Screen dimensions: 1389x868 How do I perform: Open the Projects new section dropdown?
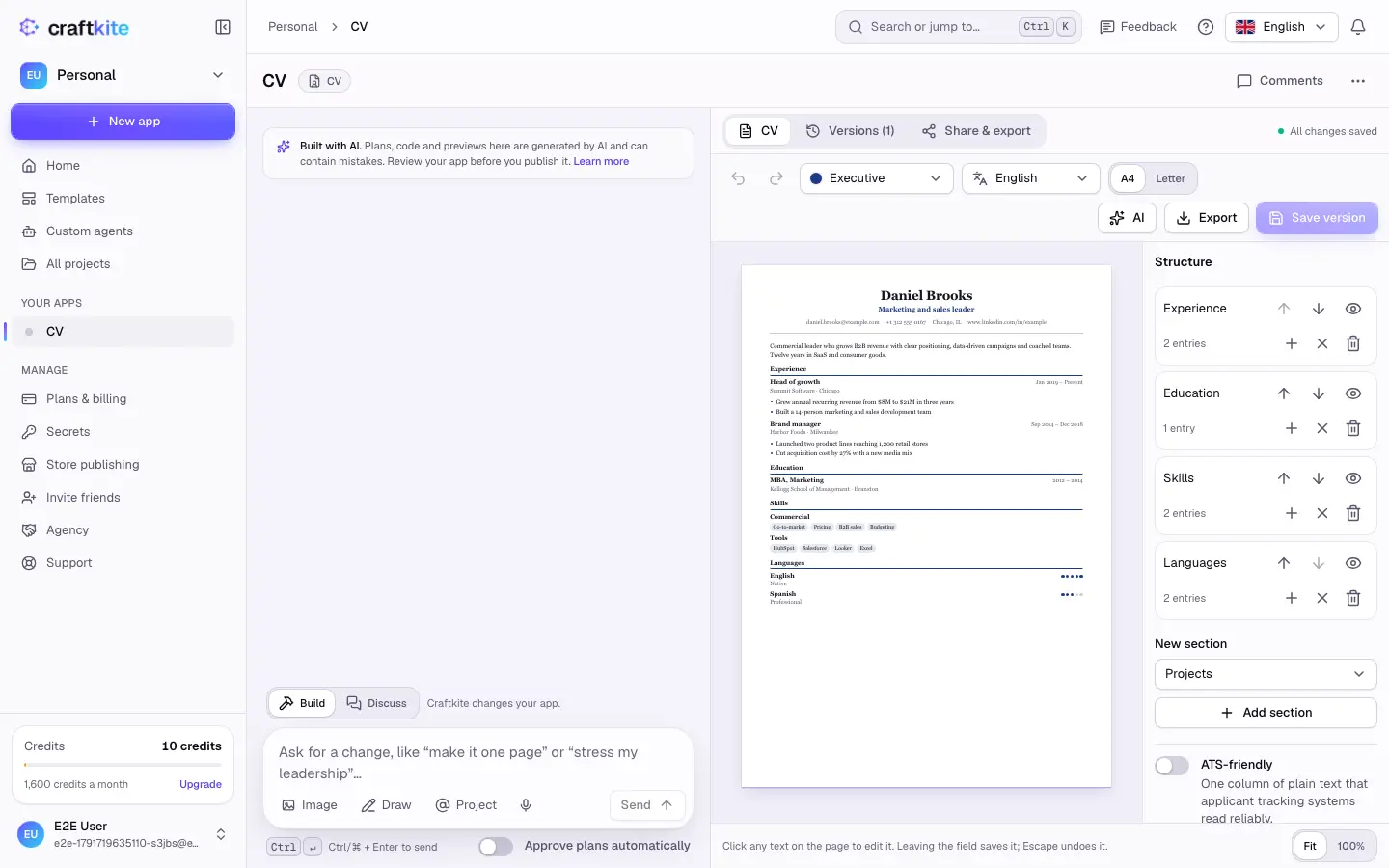(1265, 674)
